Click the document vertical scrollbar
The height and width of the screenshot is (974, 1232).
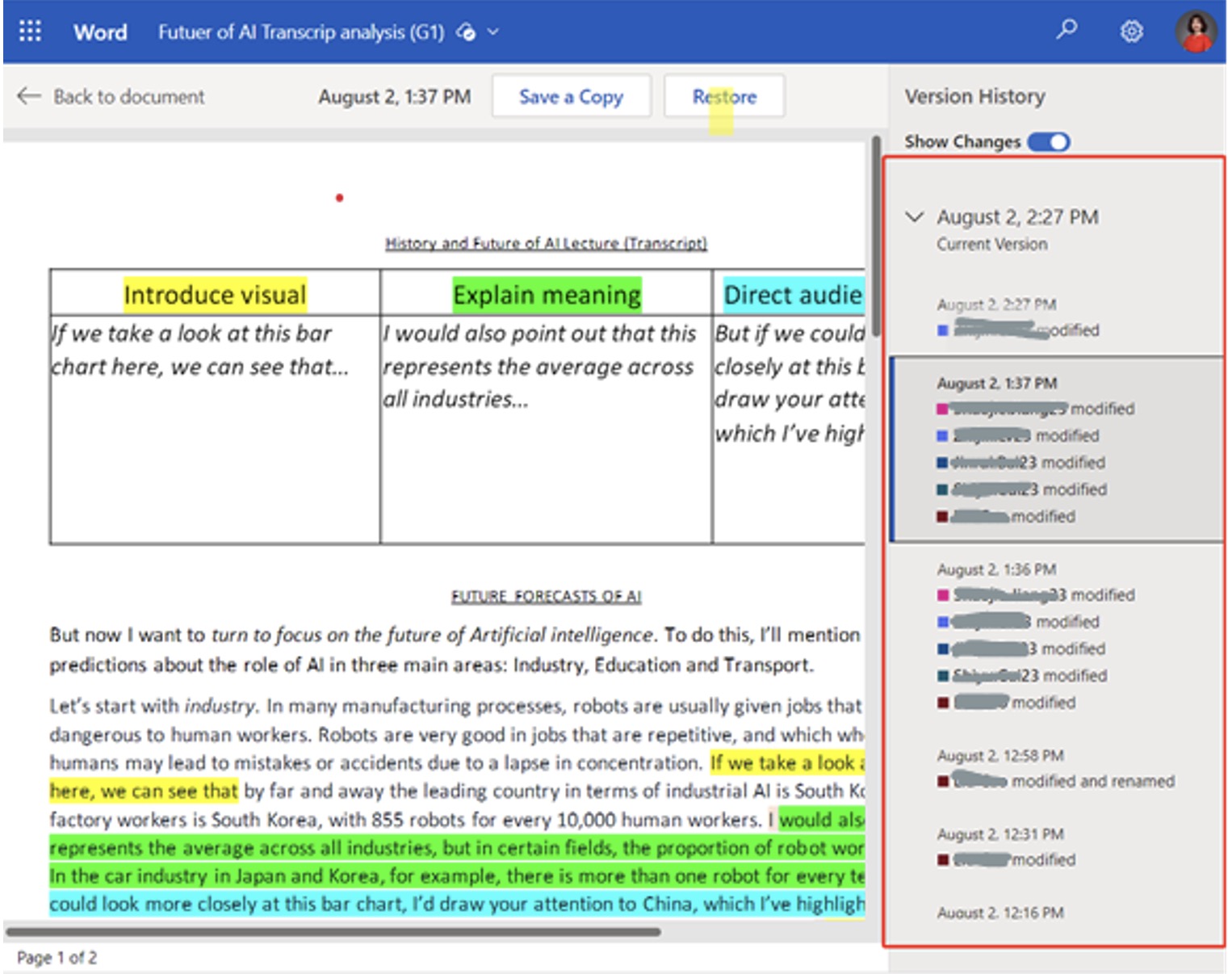(x=875, y=236)
